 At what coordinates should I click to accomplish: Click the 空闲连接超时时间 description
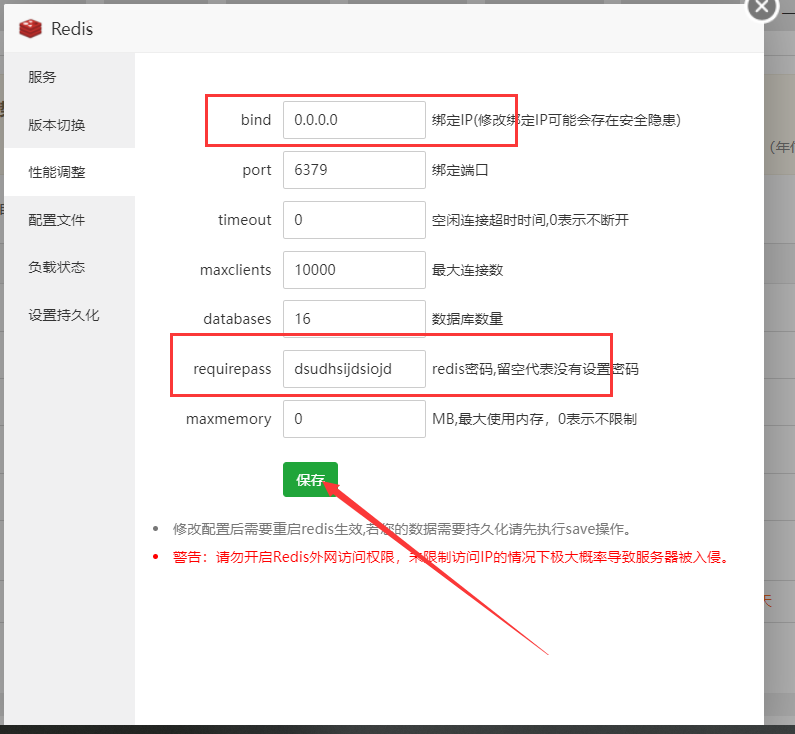[530, 219]
